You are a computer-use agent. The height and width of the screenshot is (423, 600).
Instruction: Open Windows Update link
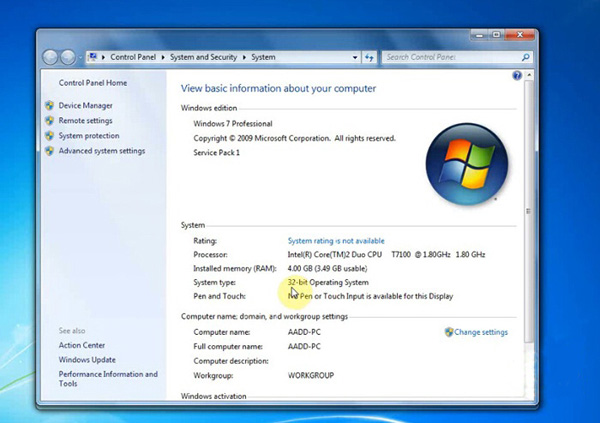pyautogui.click(x=87, y=360)
